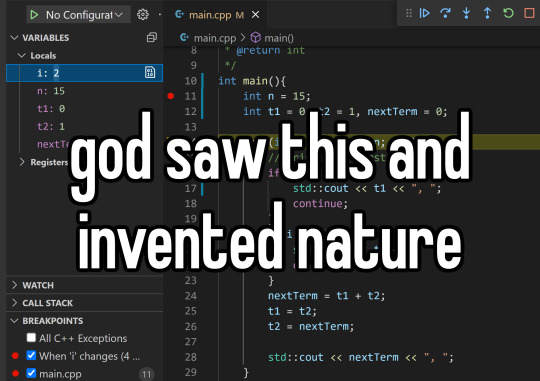
Task: Step over the current line
Action: (x=445, y=13)
